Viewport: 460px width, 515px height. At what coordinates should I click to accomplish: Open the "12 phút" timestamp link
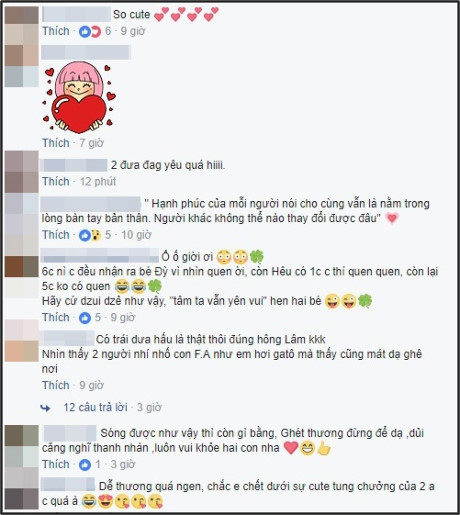click(x=98, y=182)
